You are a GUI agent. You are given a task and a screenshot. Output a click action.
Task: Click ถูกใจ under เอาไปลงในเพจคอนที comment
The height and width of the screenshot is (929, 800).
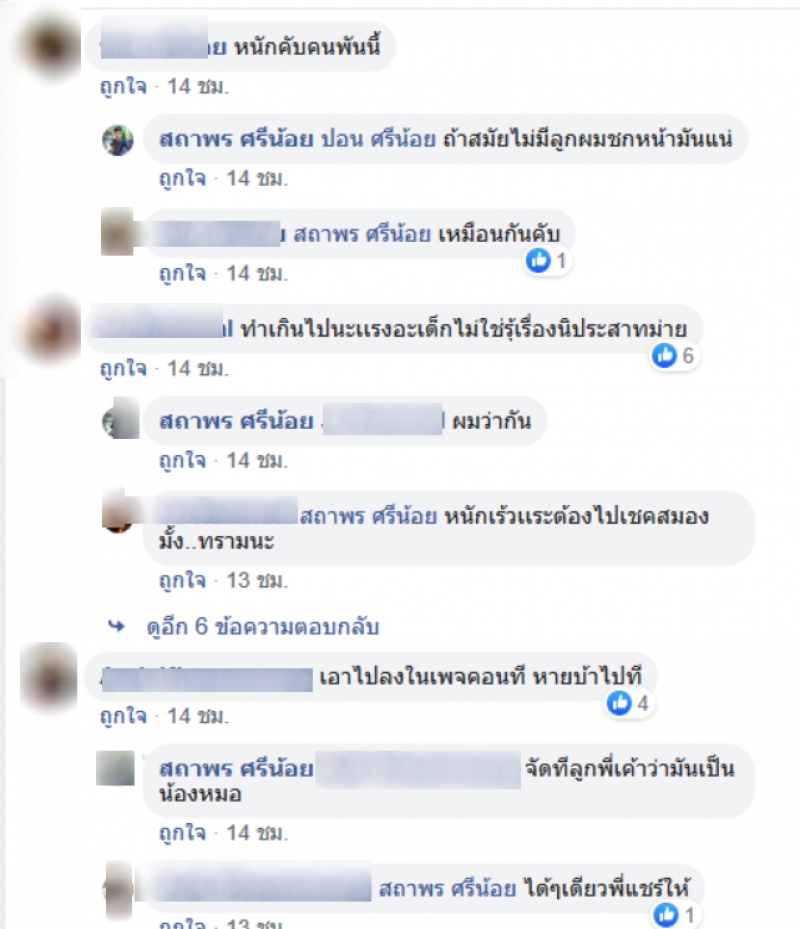(123, 716)
